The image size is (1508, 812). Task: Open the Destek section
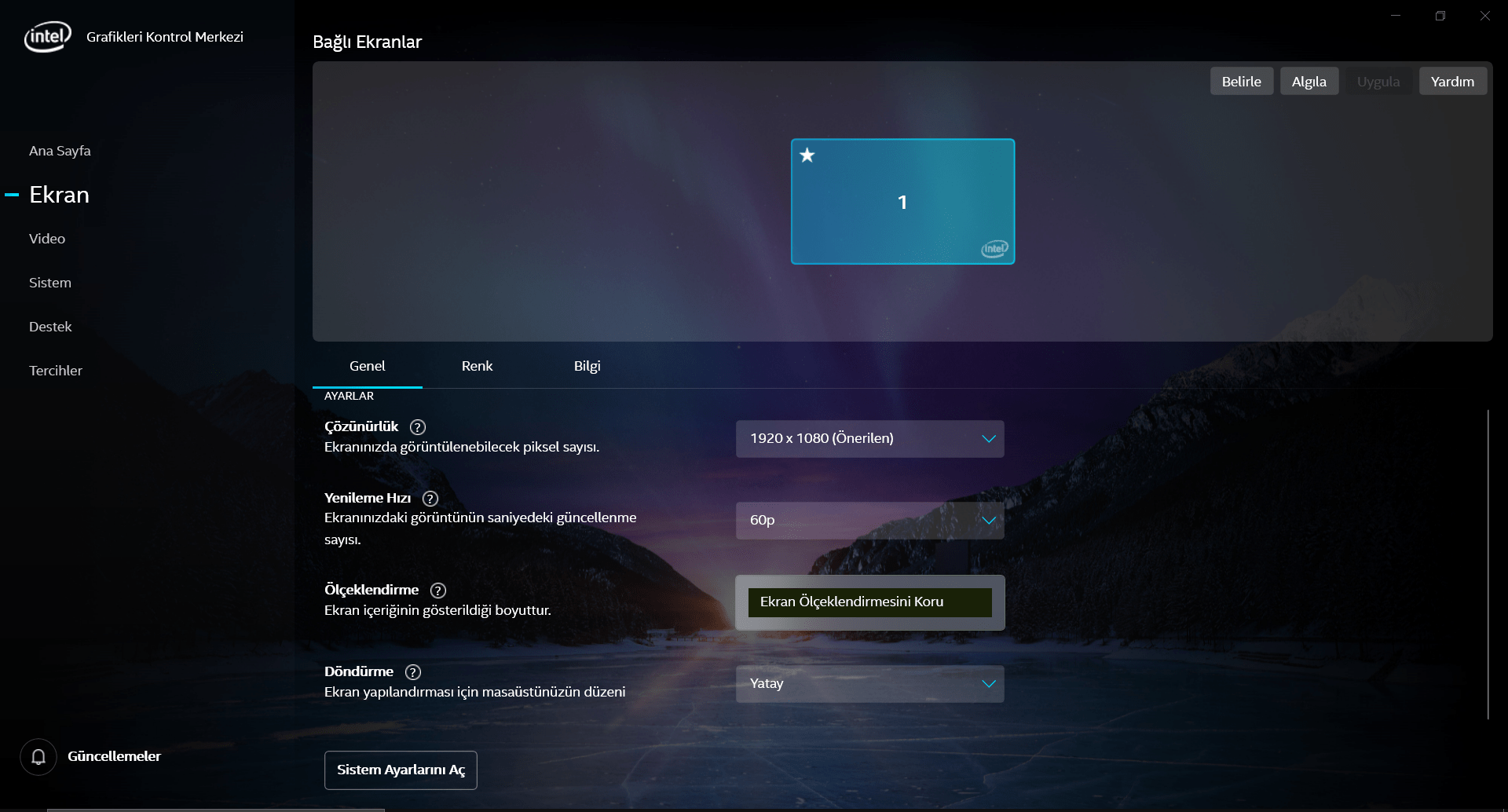(x=50, y=327)
